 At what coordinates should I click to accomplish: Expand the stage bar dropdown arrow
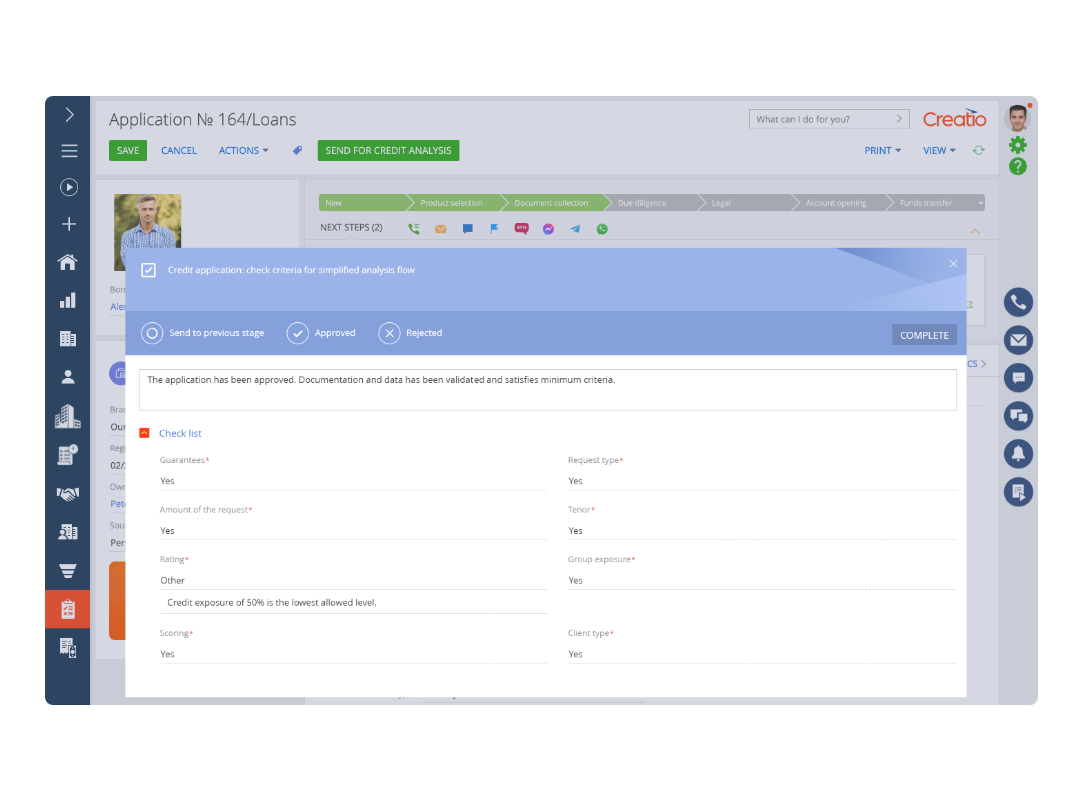(980, 203)
